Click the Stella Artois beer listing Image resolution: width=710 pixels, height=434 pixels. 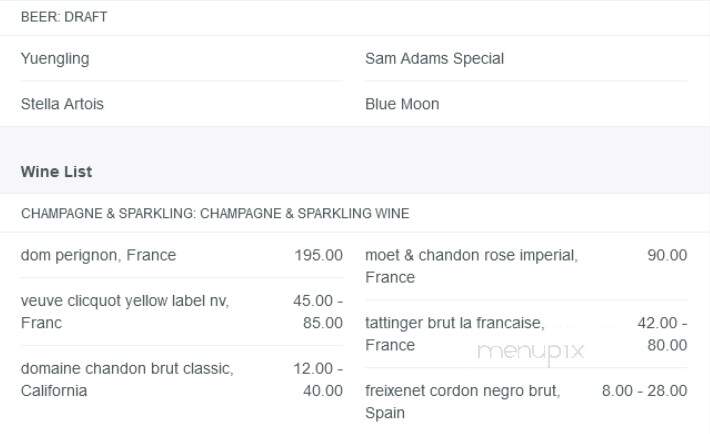62,104
